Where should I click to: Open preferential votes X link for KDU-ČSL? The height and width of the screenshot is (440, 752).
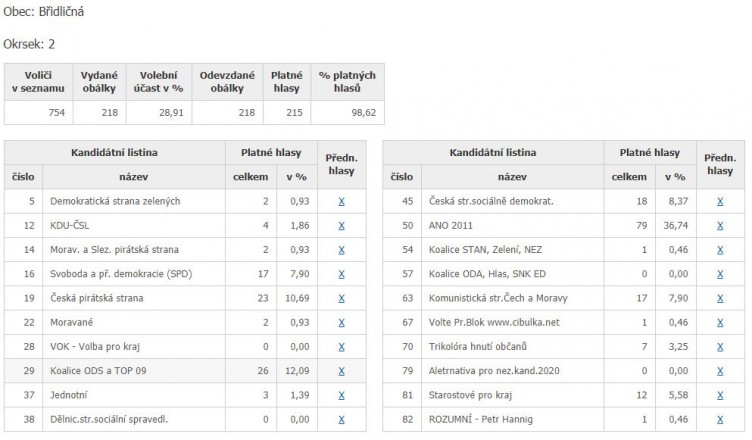[341, 226]
